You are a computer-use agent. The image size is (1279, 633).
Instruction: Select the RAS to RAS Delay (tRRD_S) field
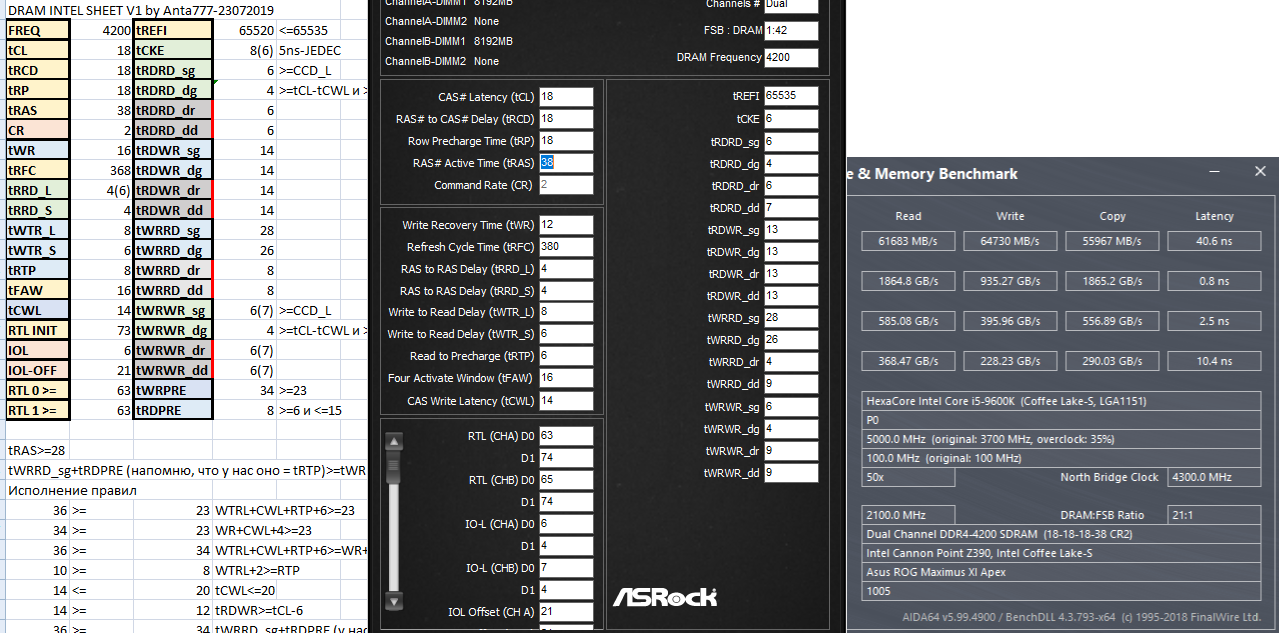(x=566, y=291)
